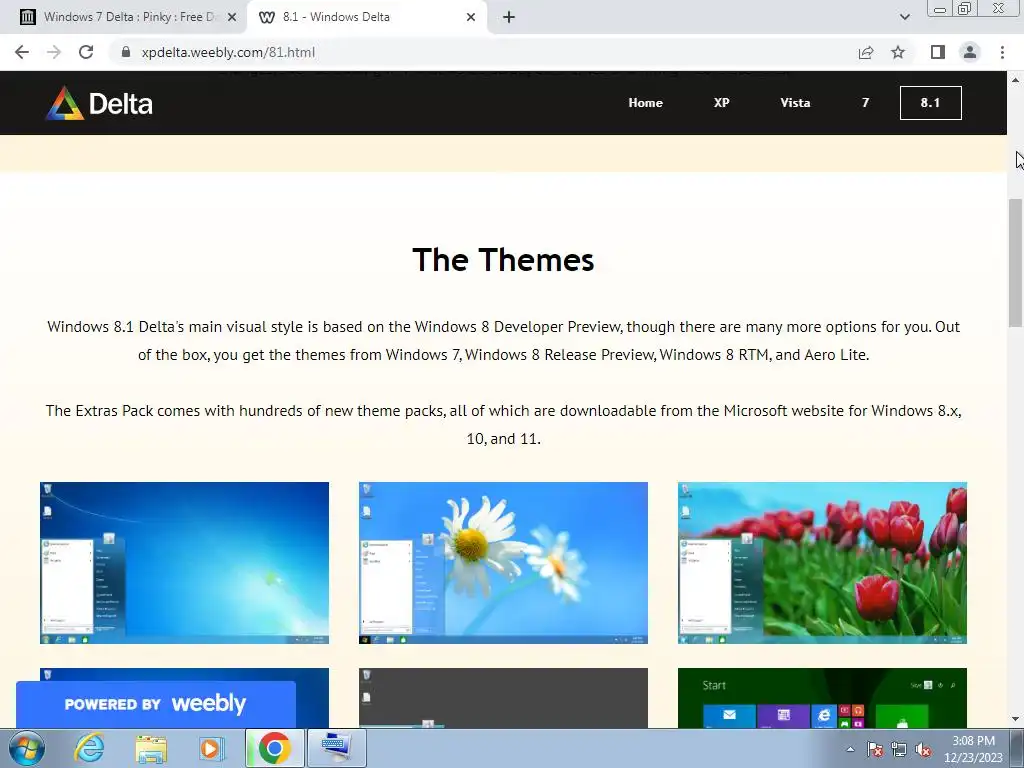
Task: Launch Internet Explorer from taskbar
Action: (89, 748)
